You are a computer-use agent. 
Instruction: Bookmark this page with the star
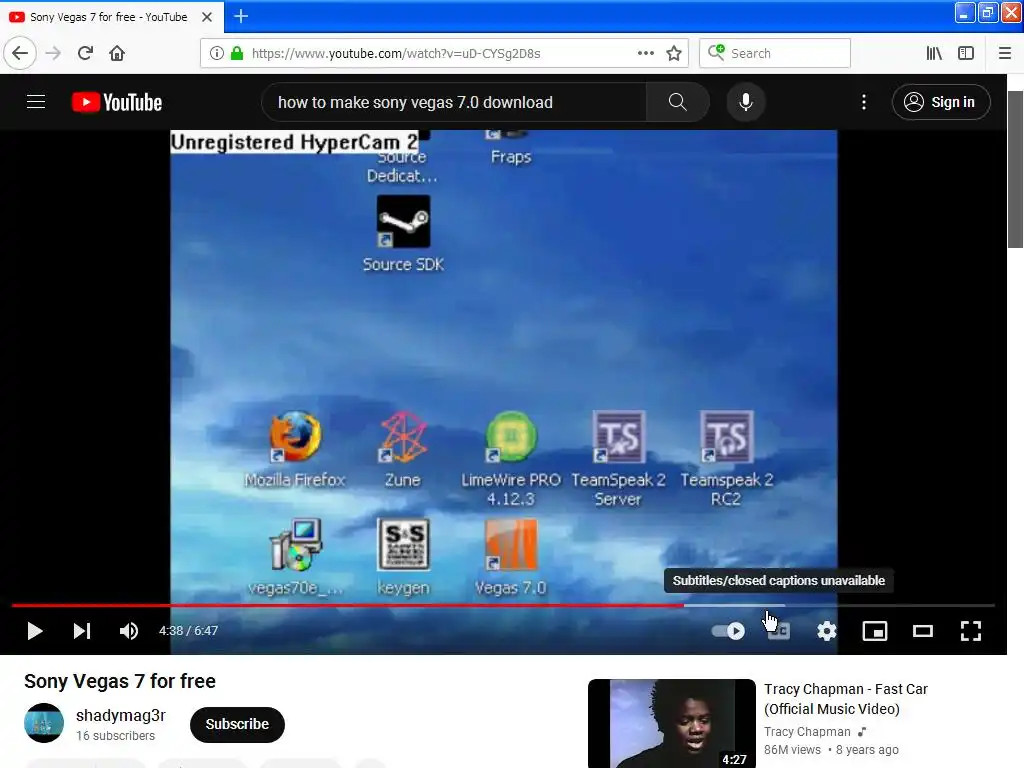(674, 54)
